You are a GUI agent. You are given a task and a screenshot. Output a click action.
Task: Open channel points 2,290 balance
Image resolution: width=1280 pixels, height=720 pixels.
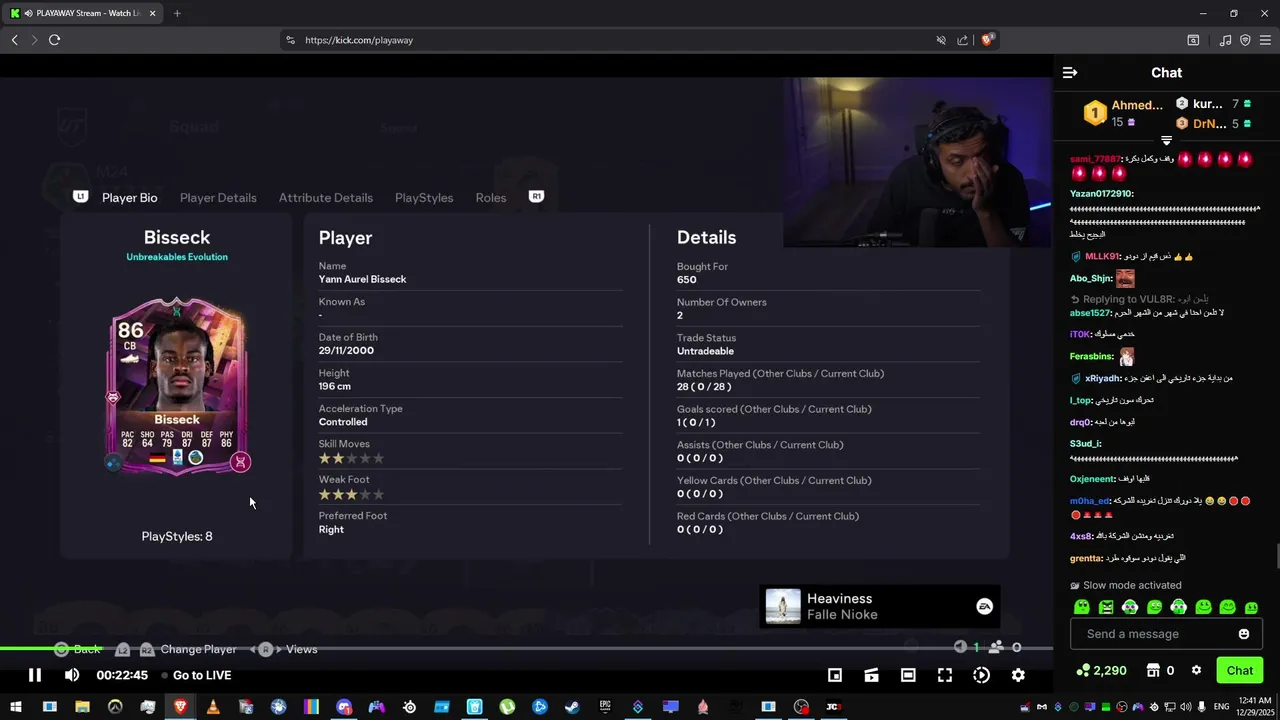(x=1101, y=671)
